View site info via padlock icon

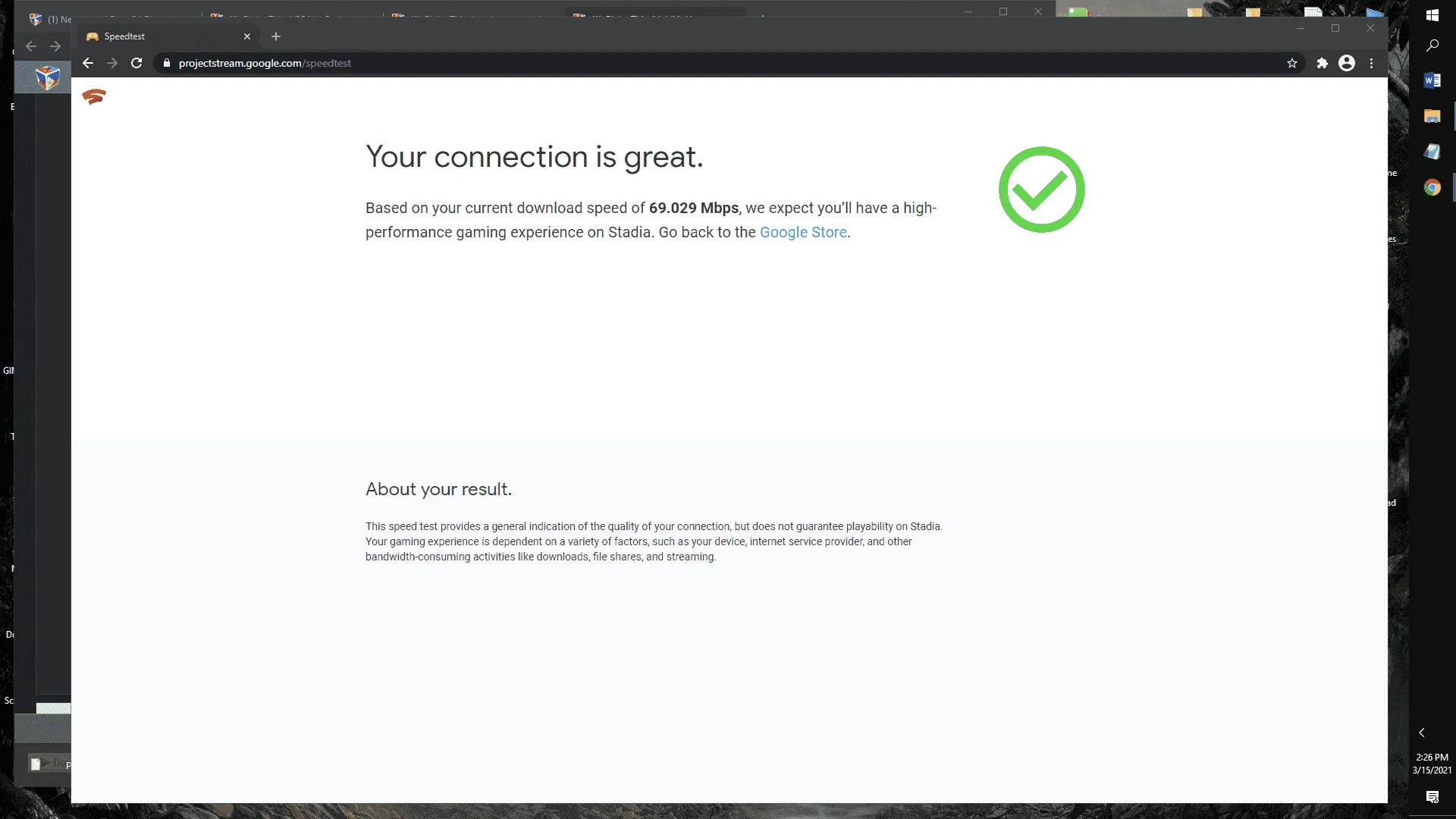pos(167,63)
